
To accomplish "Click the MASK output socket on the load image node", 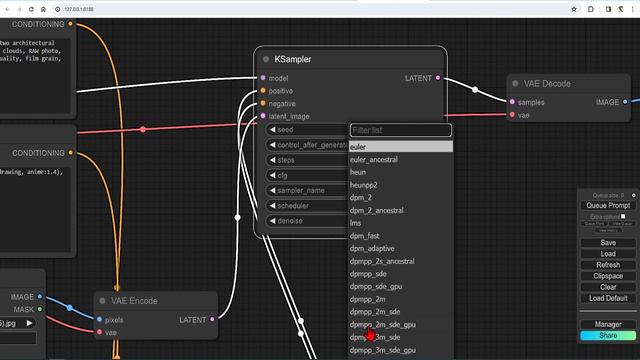I will [x=40, y=309].
